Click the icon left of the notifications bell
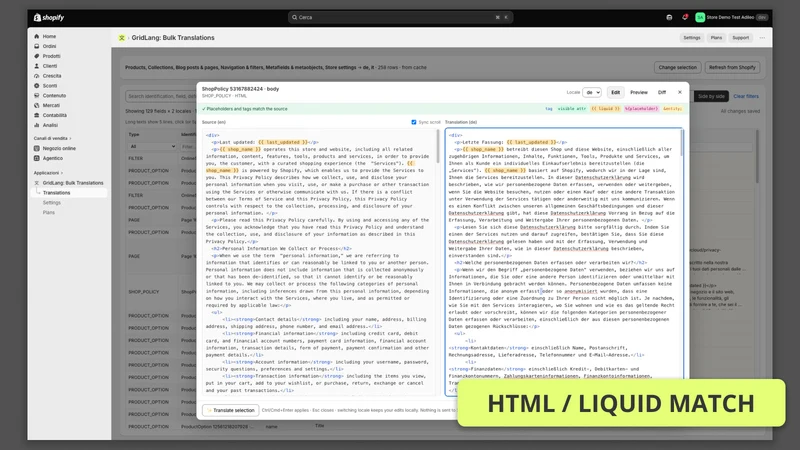Screen dimensions: 800x450 click(669, 17)
